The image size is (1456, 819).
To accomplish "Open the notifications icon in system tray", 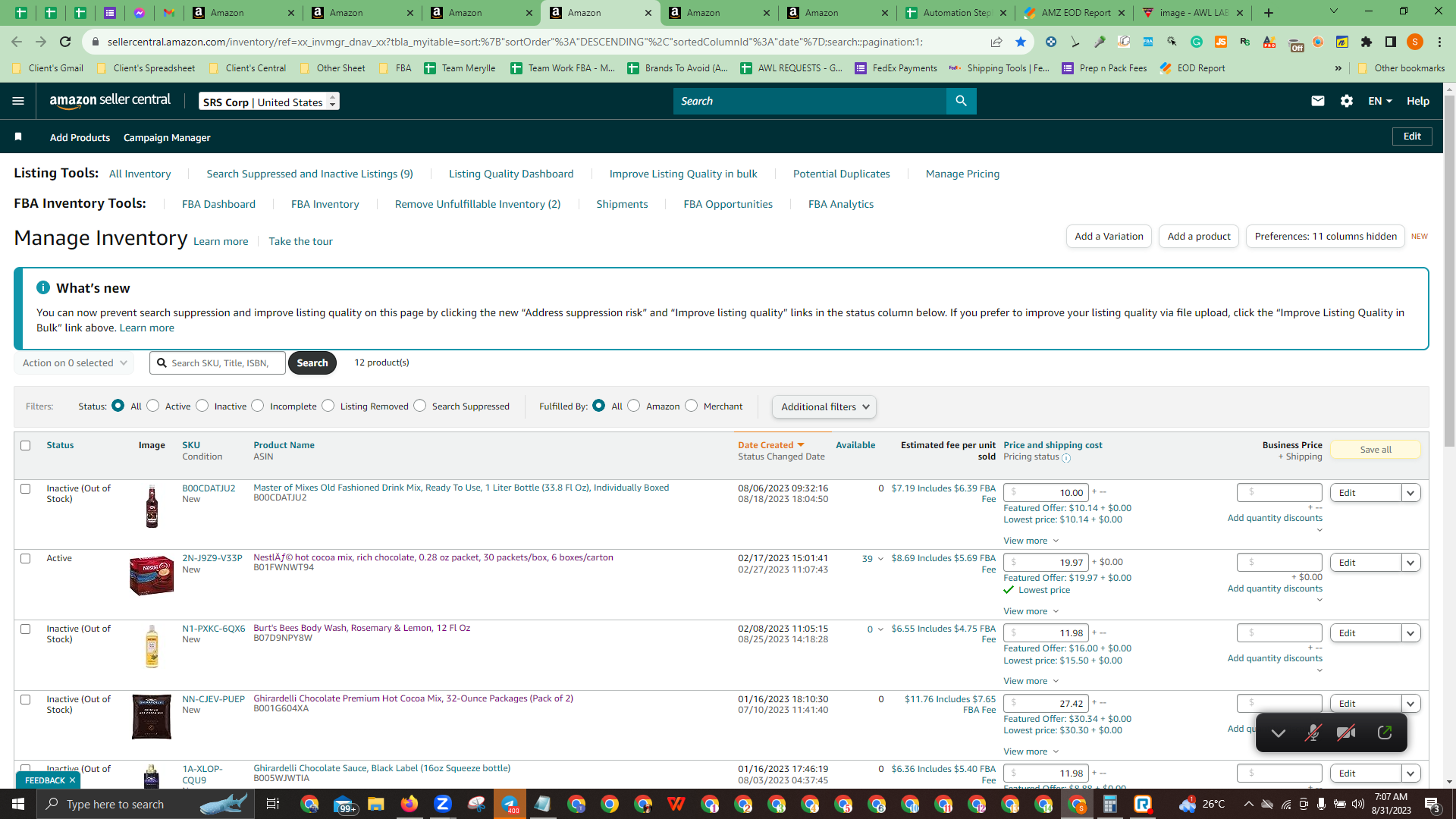I will click(1432, 804).
